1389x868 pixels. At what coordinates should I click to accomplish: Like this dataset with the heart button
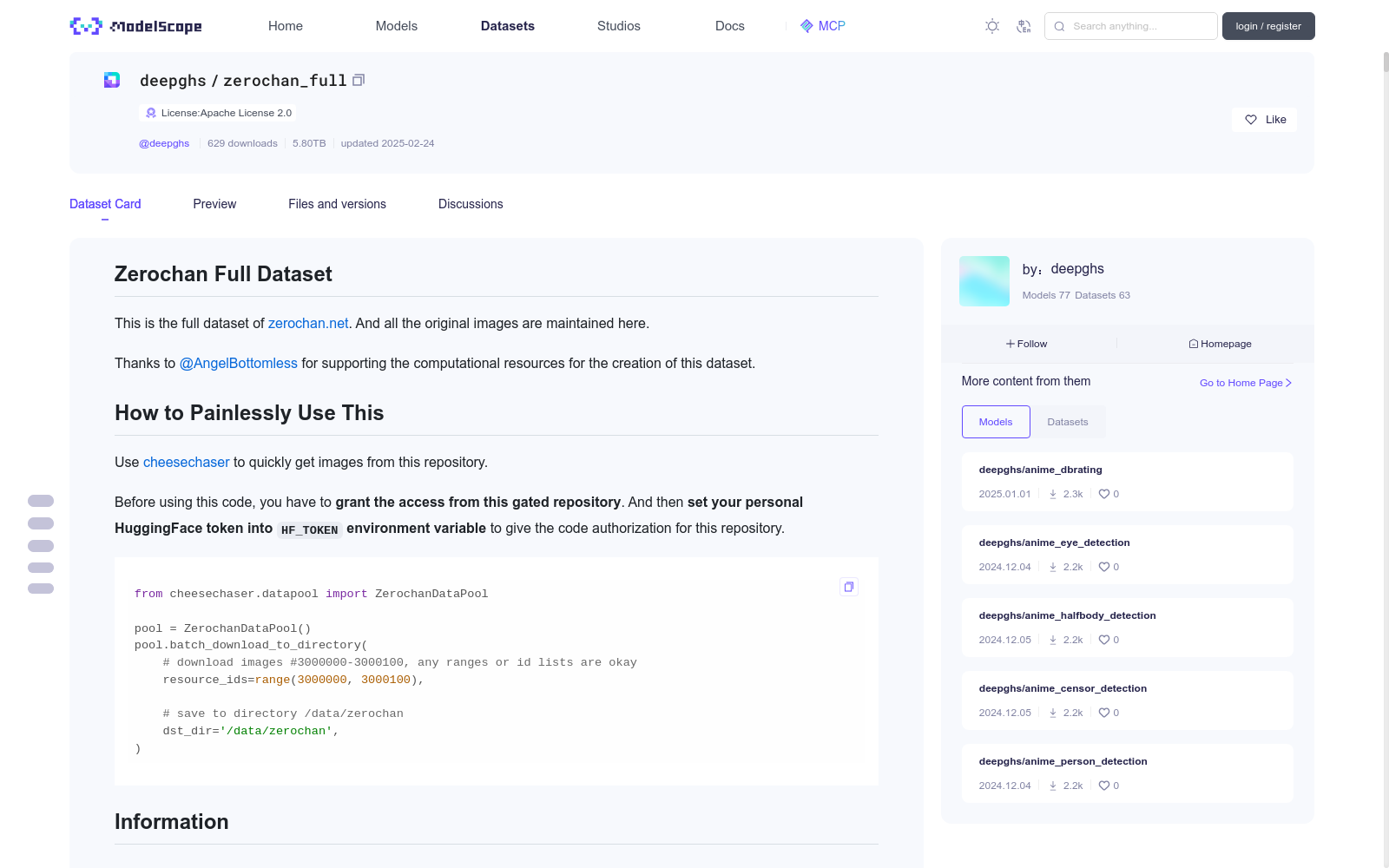coord(1264,120)
